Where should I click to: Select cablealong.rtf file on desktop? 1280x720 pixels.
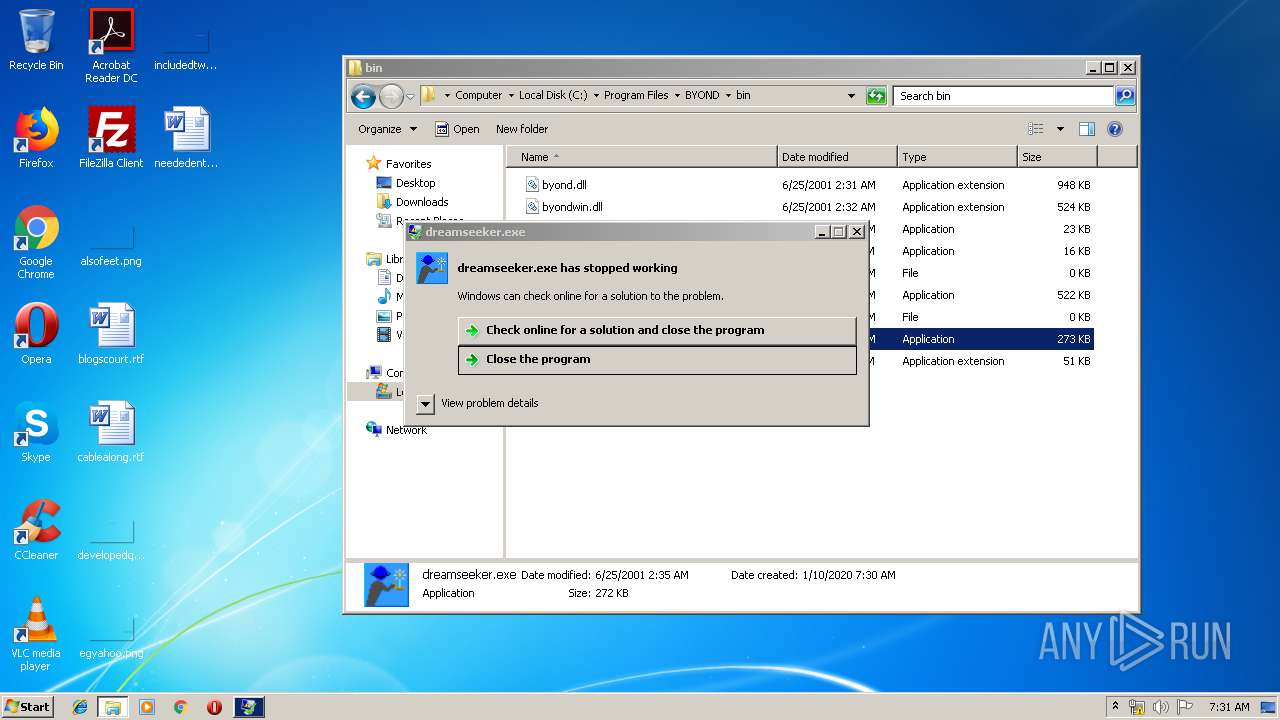(111, 432)
